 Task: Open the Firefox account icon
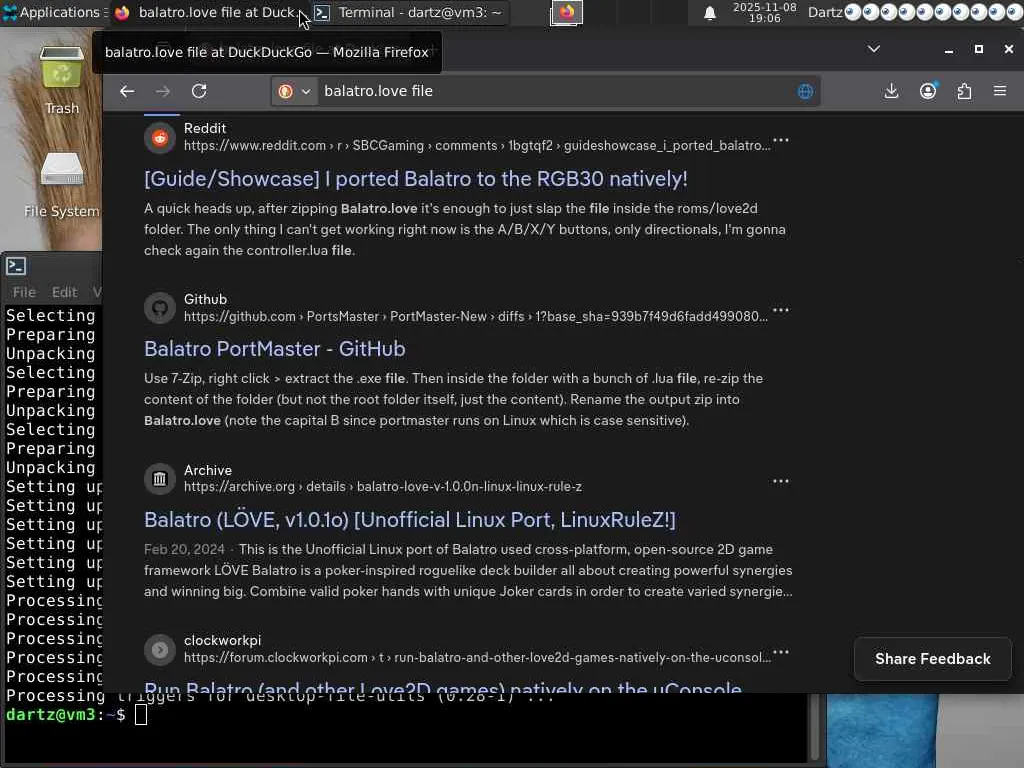pyautogui.click(x=928, y=91)
